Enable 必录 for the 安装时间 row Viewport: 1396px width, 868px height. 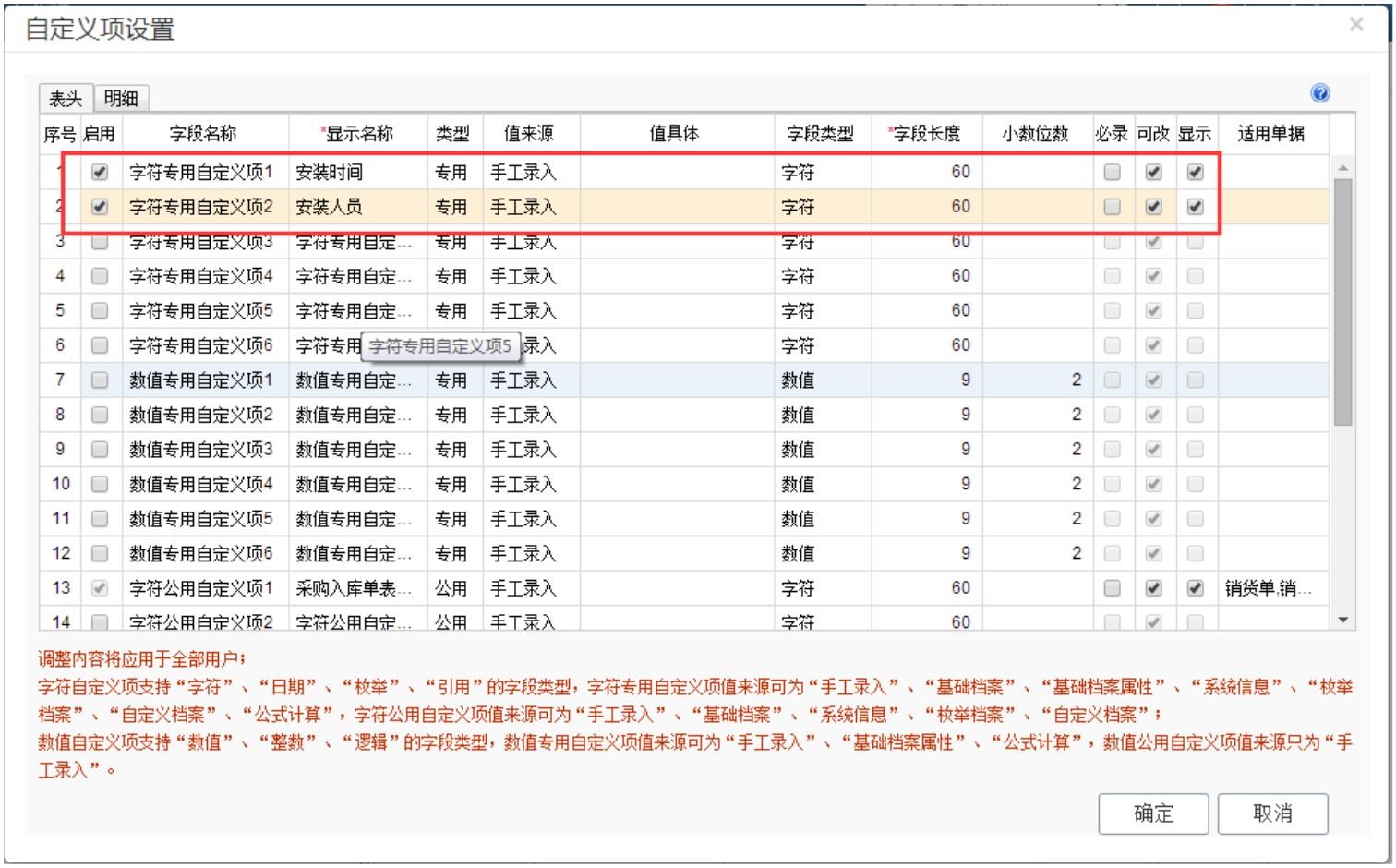tap(1112, 172)
